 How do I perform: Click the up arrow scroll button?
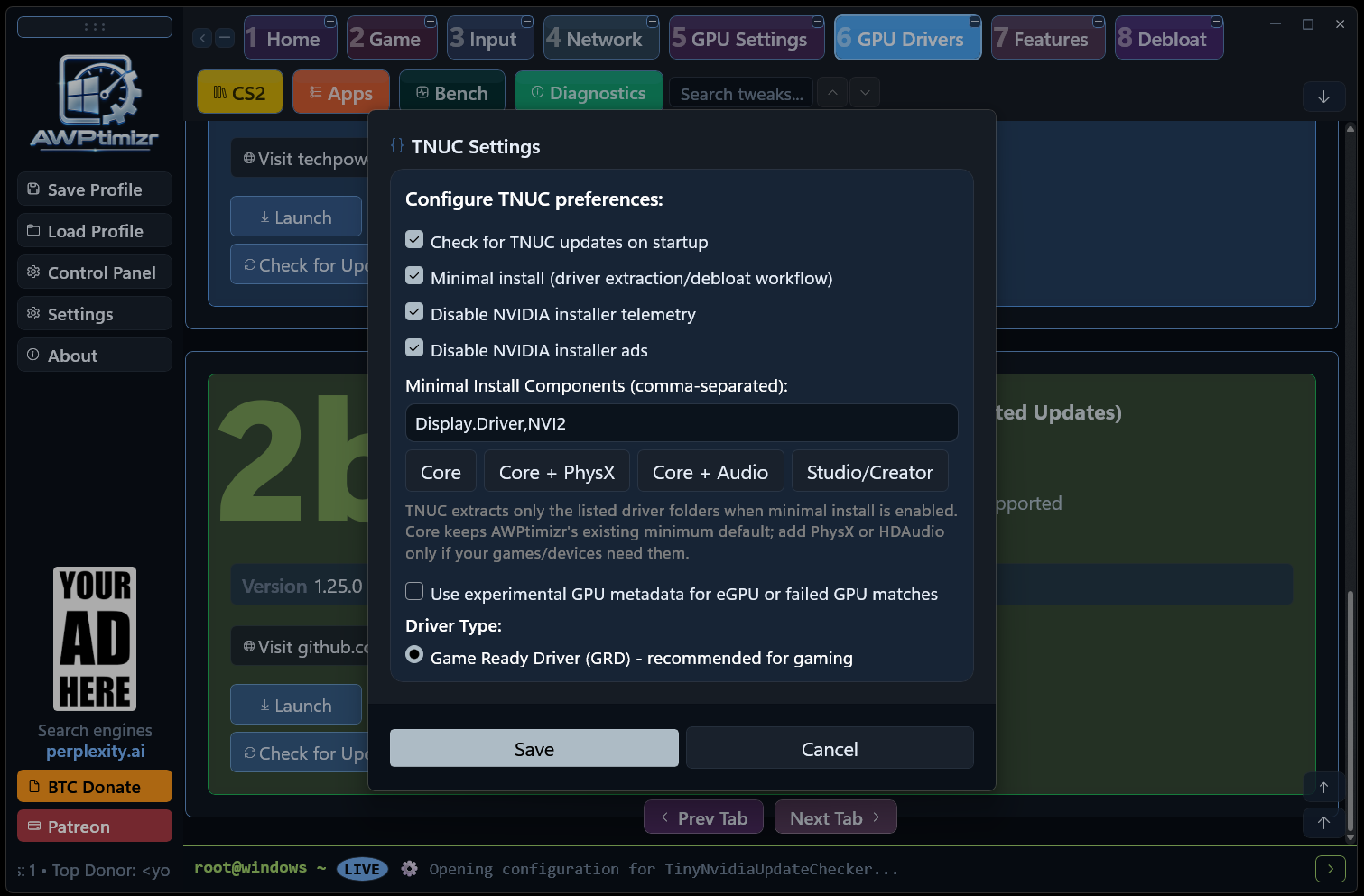point(1323,822)
